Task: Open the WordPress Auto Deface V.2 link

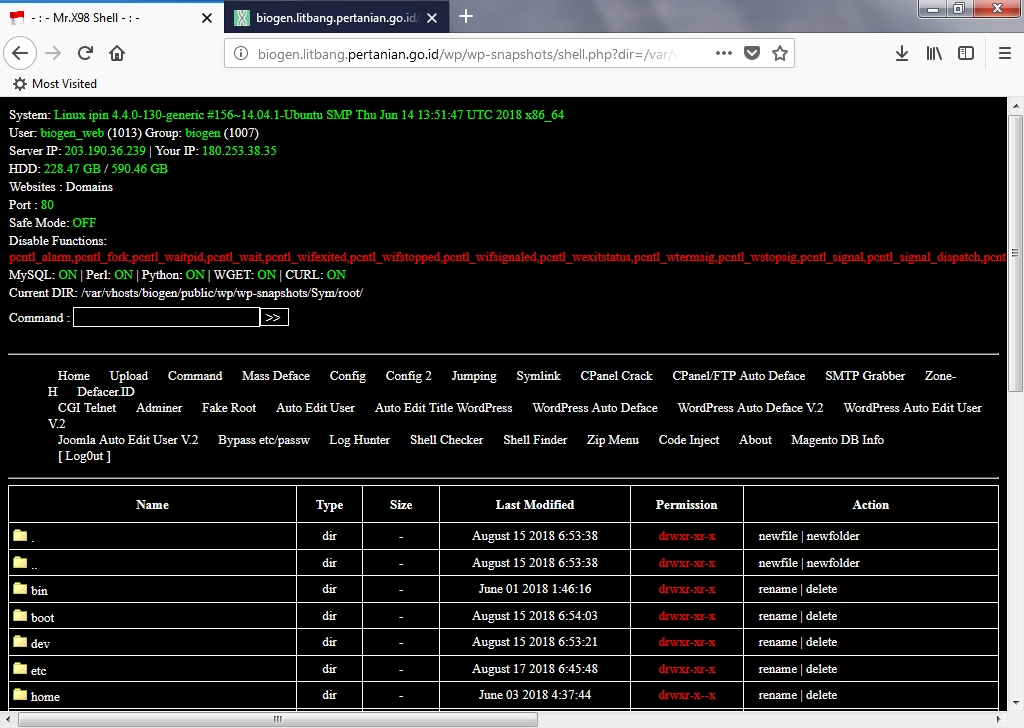Action: tap(750, 407)
